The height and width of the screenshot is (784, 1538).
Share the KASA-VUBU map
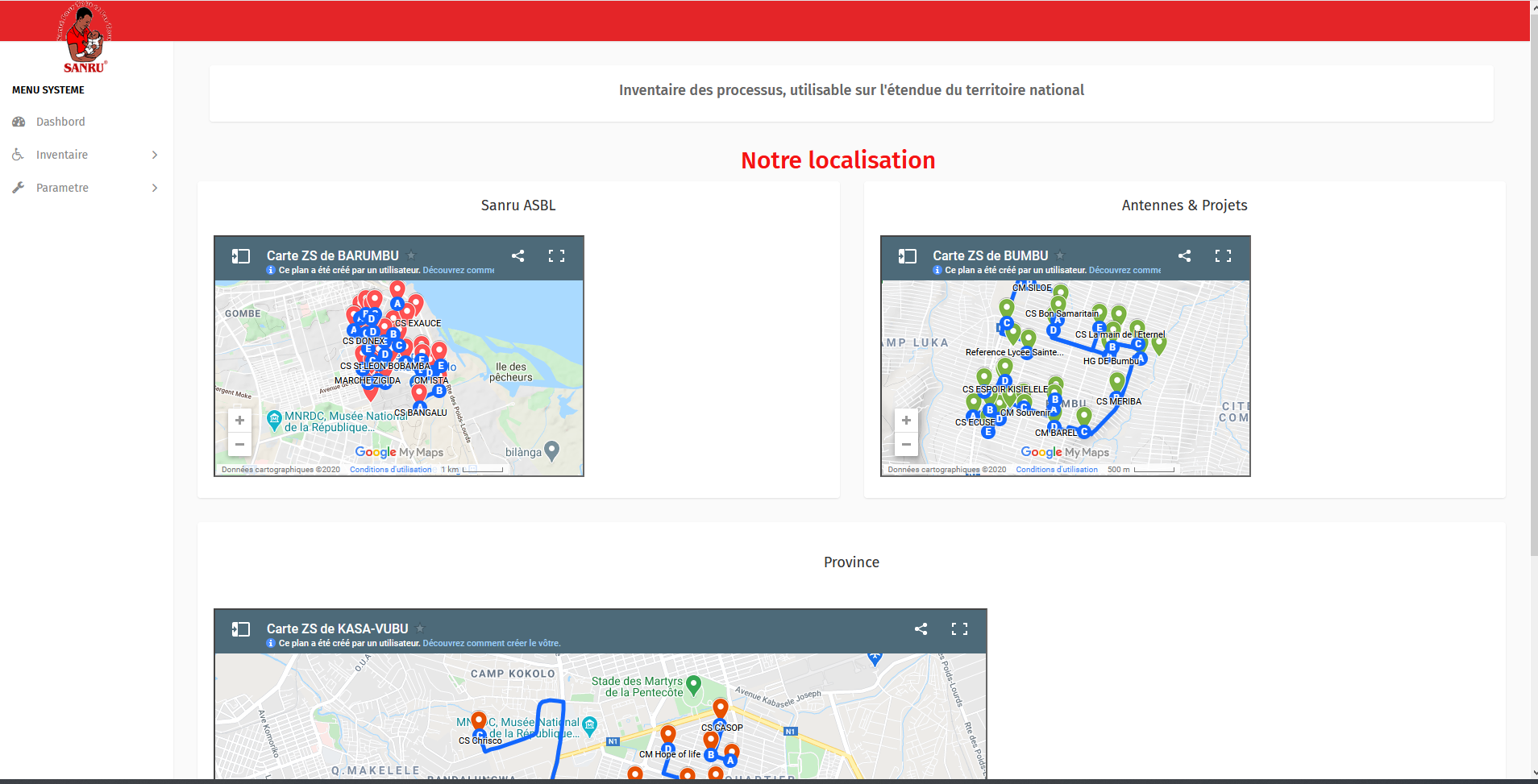921,629
